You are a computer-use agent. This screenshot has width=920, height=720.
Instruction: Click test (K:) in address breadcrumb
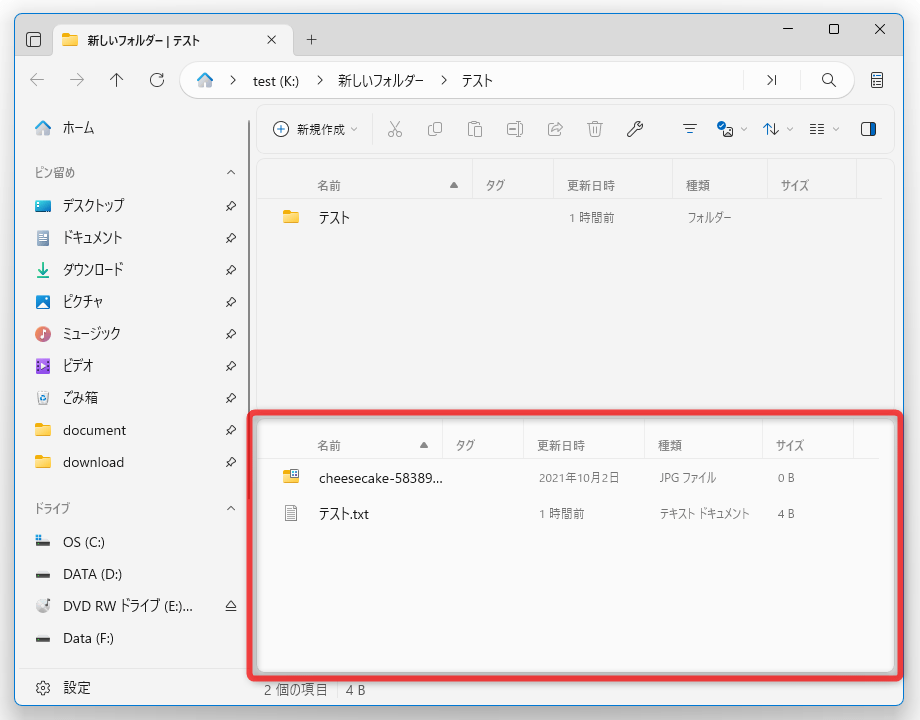tap(276, 81)
